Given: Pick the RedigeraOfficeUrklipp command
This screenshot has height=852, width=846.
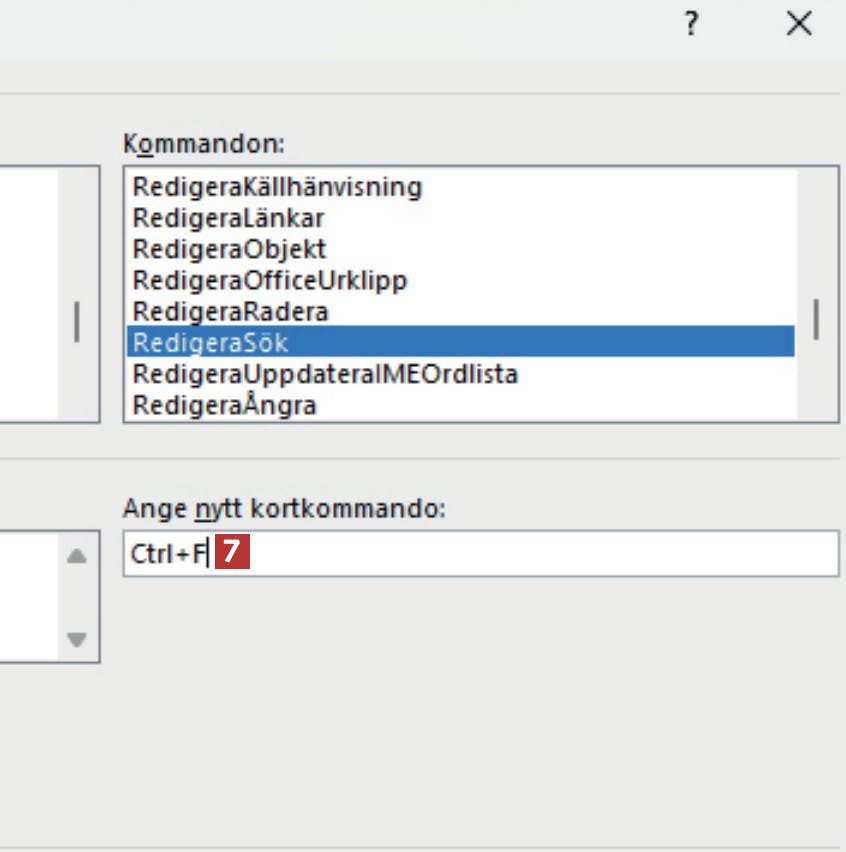Looking at the screenshot, I should [x=270, y=279].
